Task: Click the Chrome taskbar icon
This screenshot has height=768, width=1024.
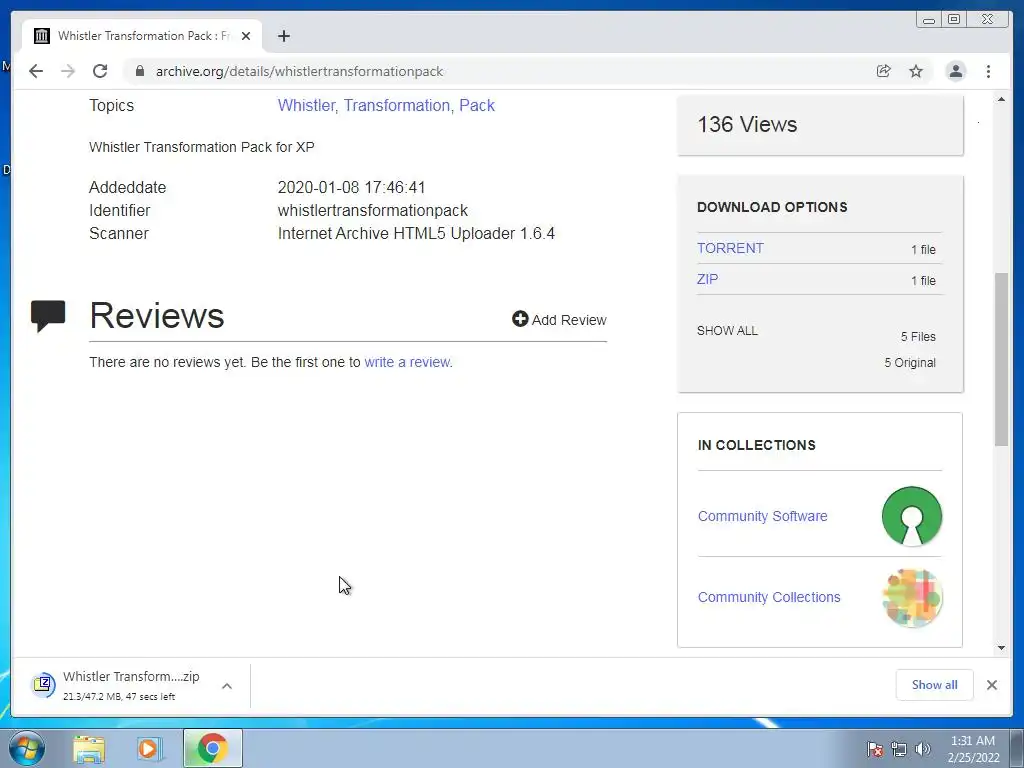Action: tap(212, 748)
